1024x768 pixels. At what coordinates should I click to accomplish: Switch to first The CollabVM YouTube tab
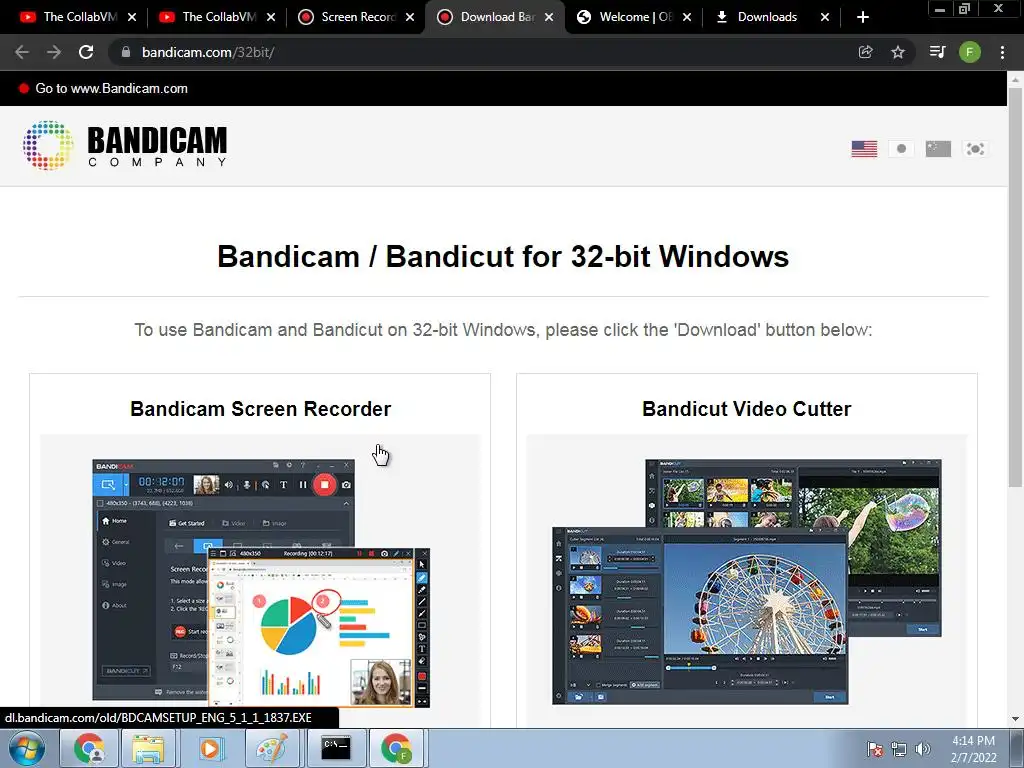[68, 17]
